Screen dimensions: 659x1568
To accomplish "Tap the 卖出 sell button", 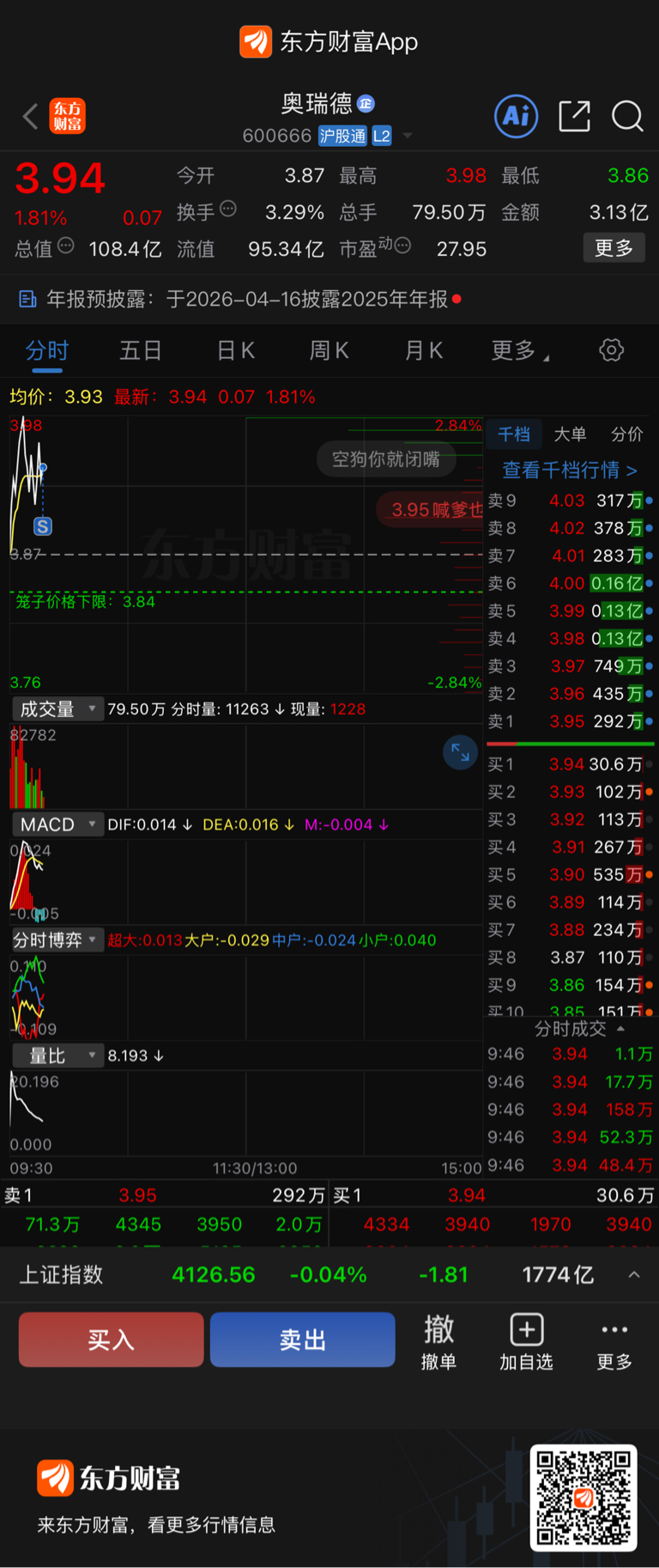I will tap(303, 1340).
